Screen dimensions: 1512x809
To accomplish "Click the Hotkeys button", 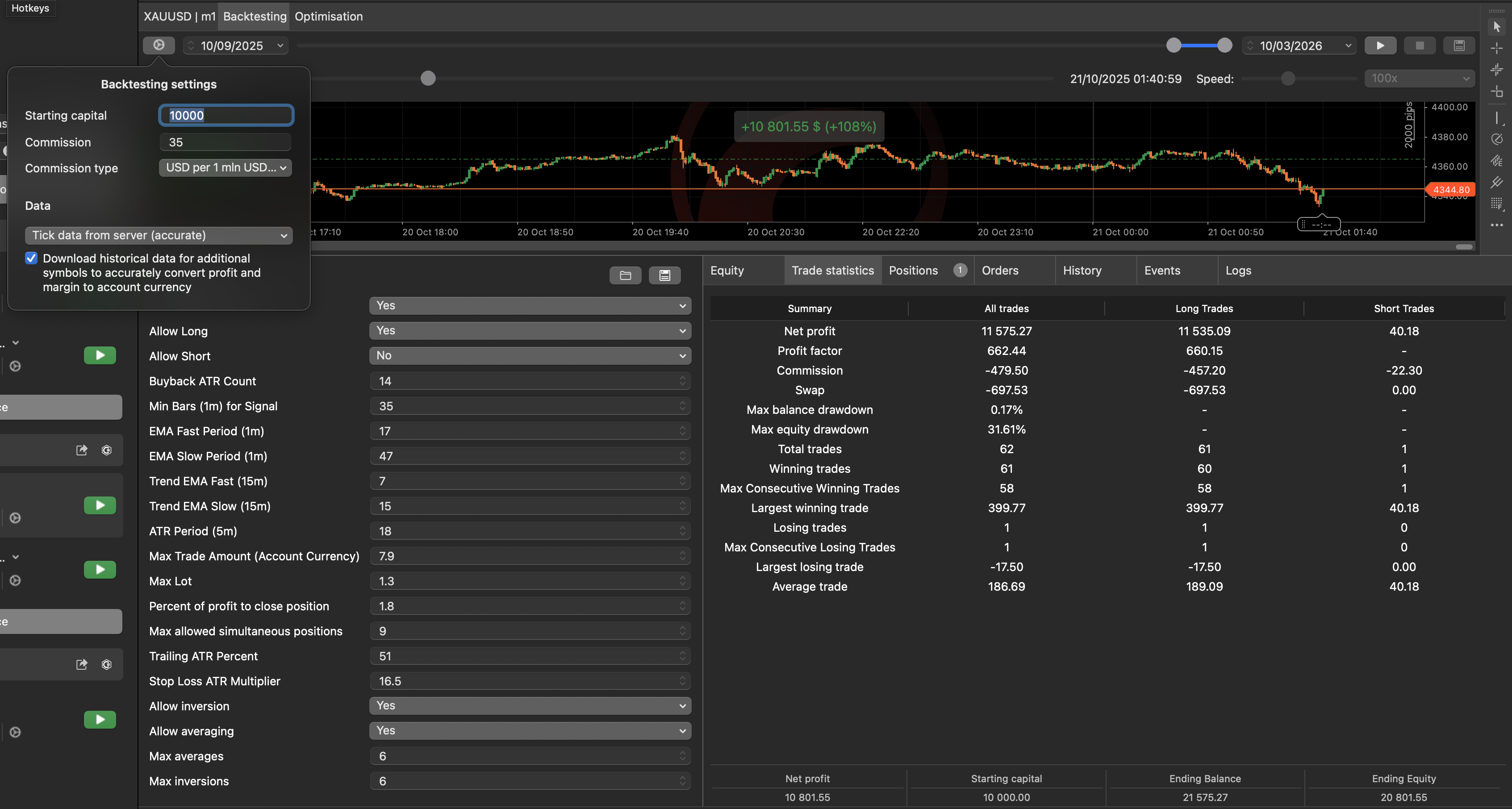I will 30,8.
